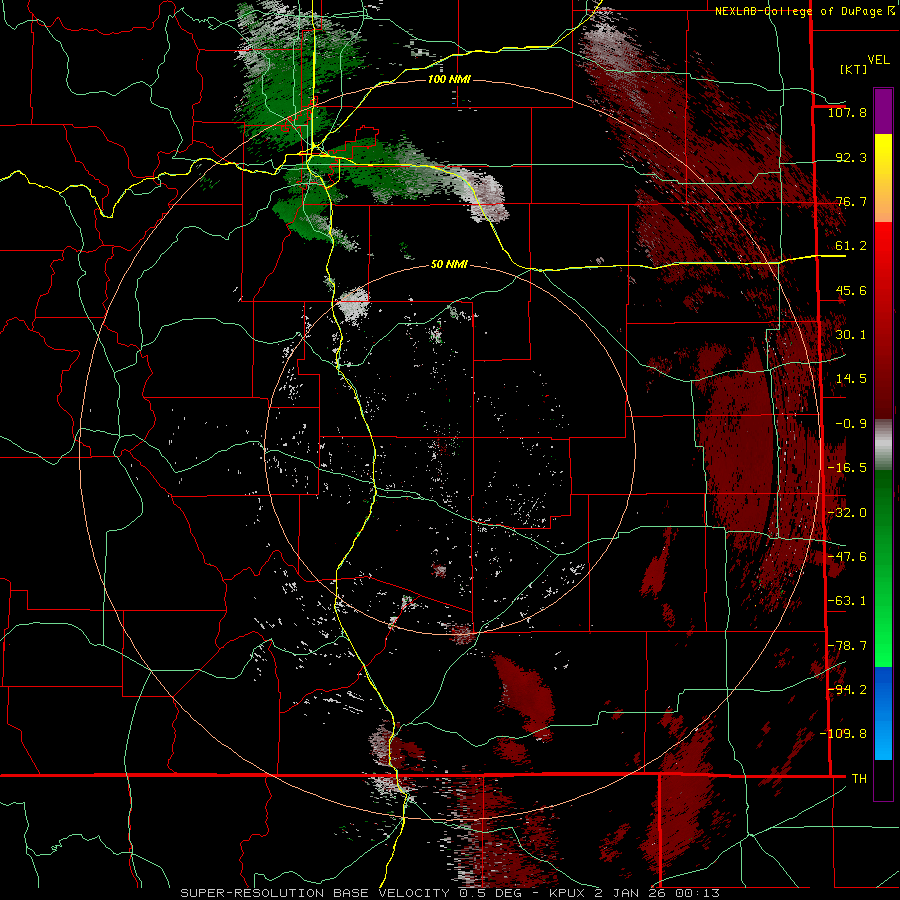The image size is (900, 900).
Task: Click the 50 NMI range ring label
Action: pyautogui.click(x=449, y=264)
